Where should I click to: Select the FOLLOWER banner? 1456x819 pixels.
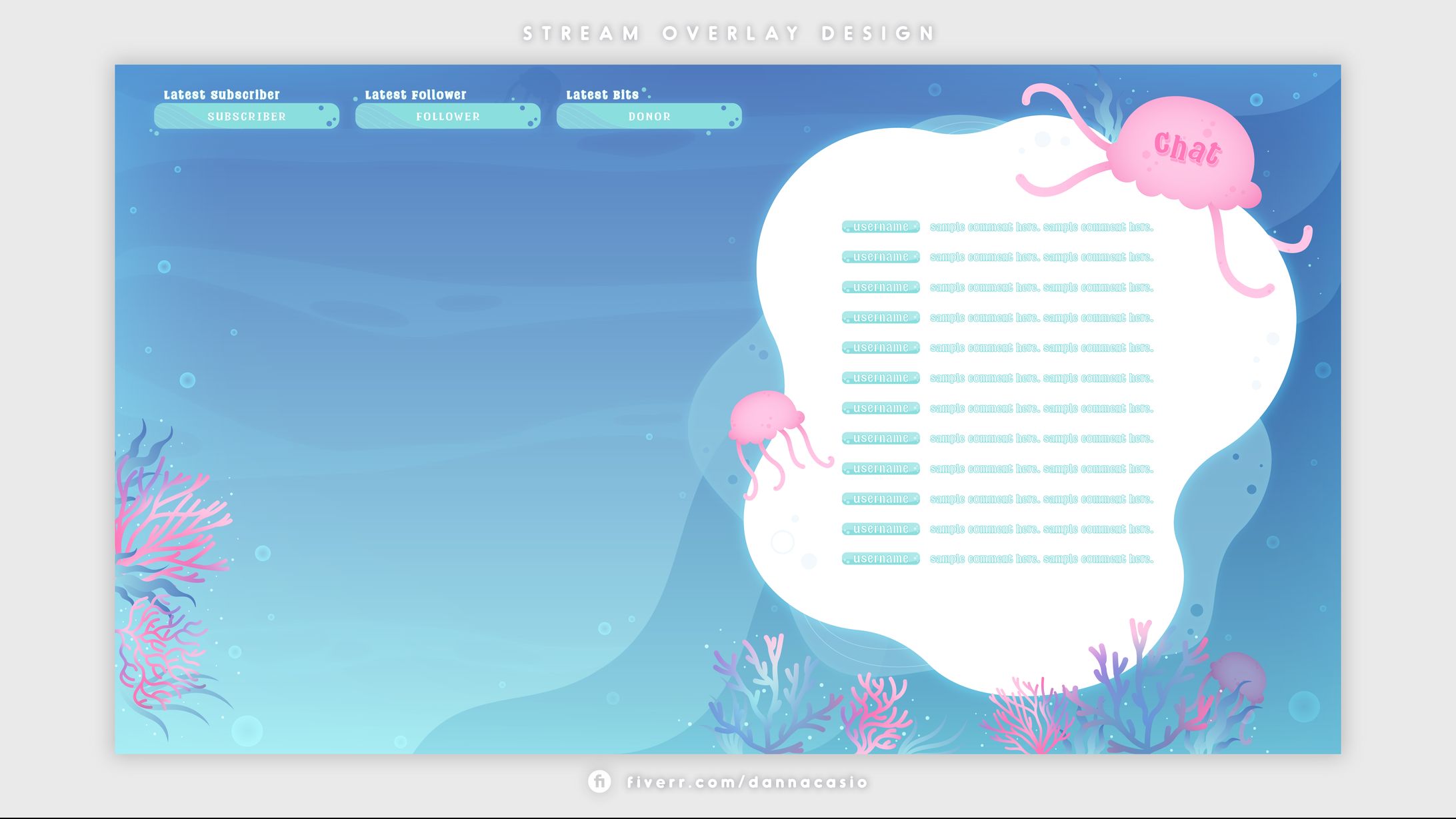pyautogui.click(x=447, y=116)
